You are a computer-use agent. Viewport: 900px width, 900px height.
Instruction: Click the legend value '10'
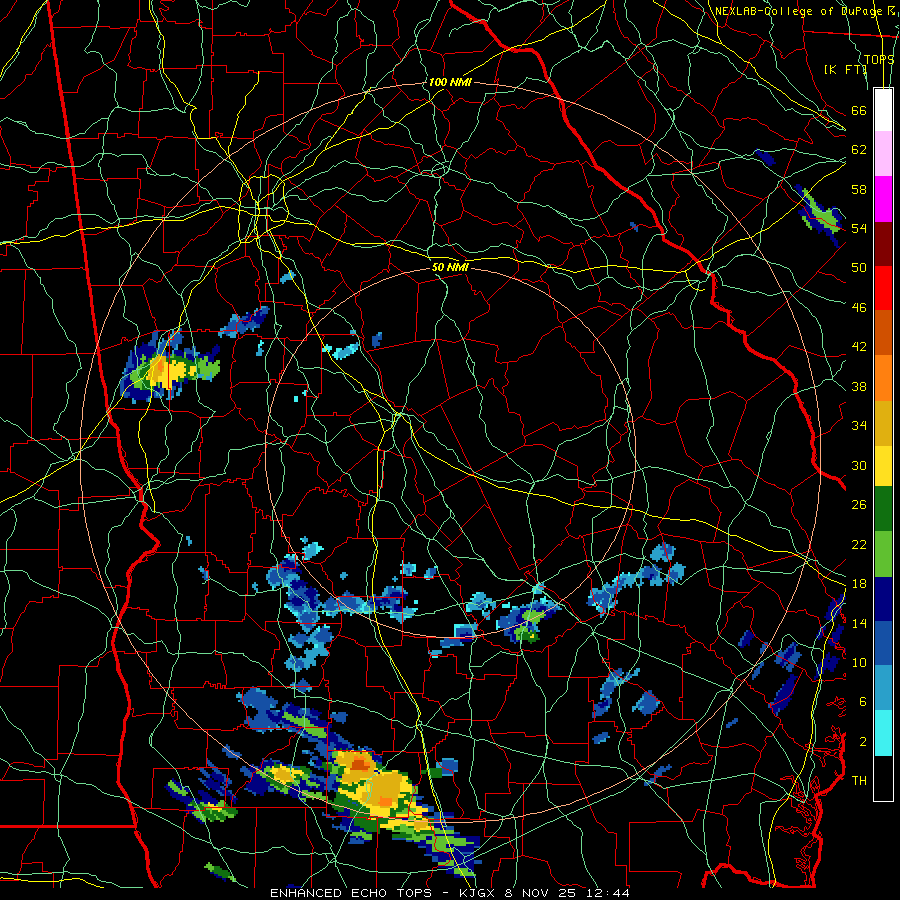coord(859,662)
